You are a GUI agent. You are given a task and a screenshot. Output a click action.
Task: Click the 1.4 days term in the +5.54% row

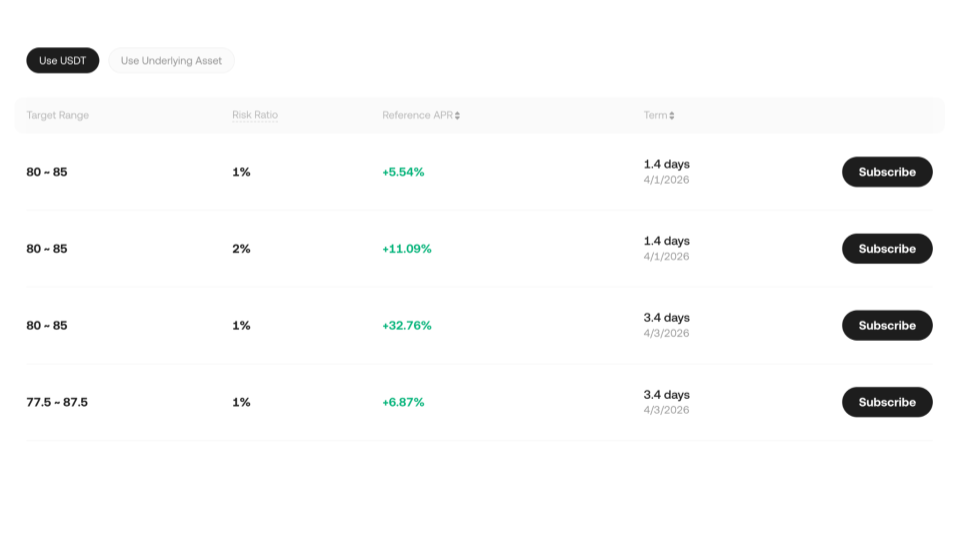pos(666,164)
